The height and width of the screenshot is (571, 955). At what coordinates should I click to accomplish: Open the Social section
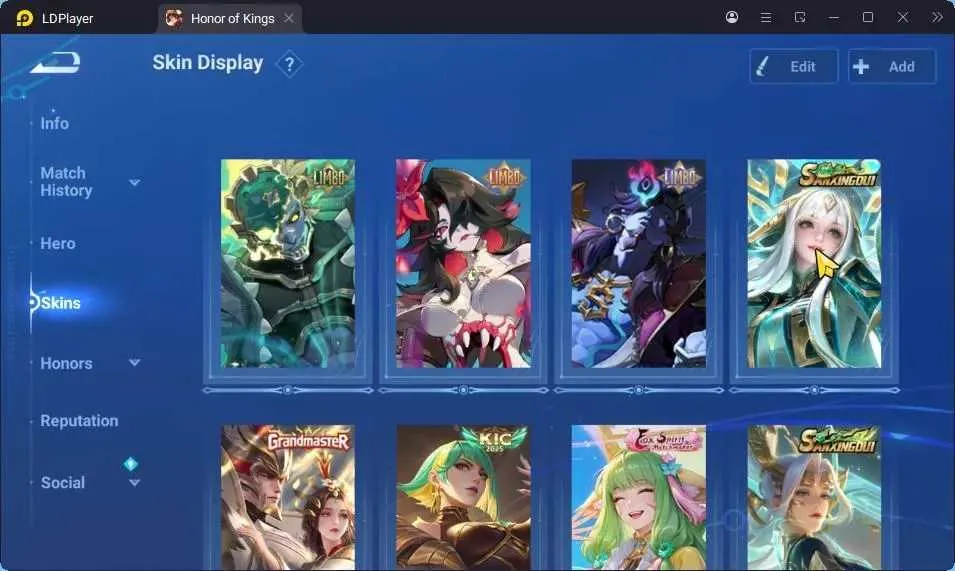click(63, 483)
